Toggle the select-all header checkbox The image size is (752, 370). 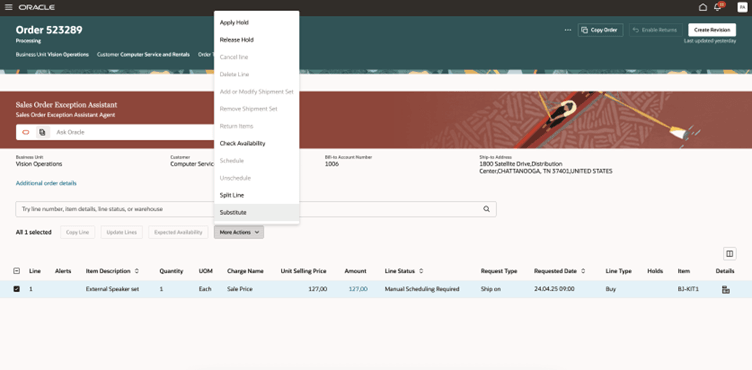point(16,271)
